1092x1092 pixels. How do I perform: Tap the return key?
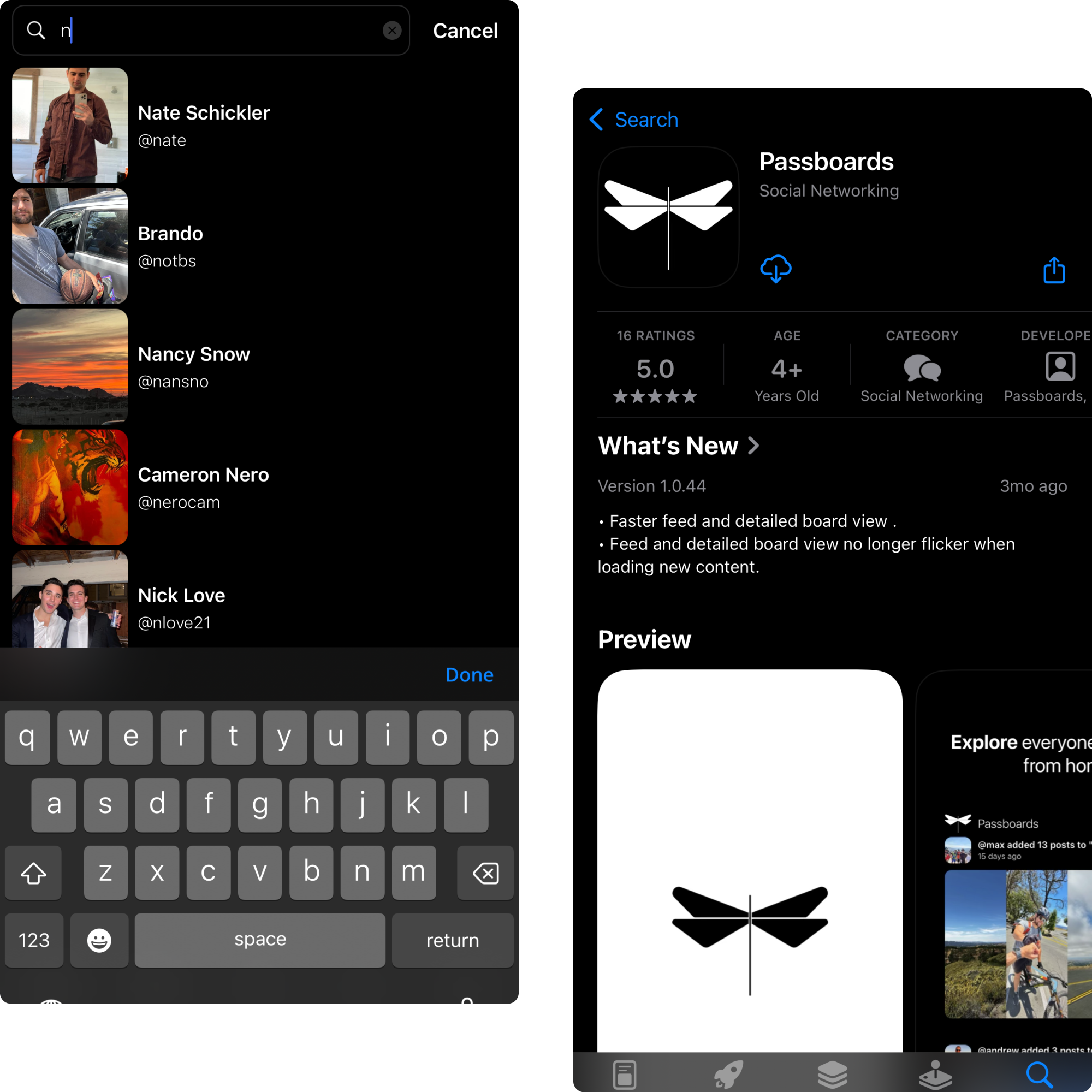point(453,940)
